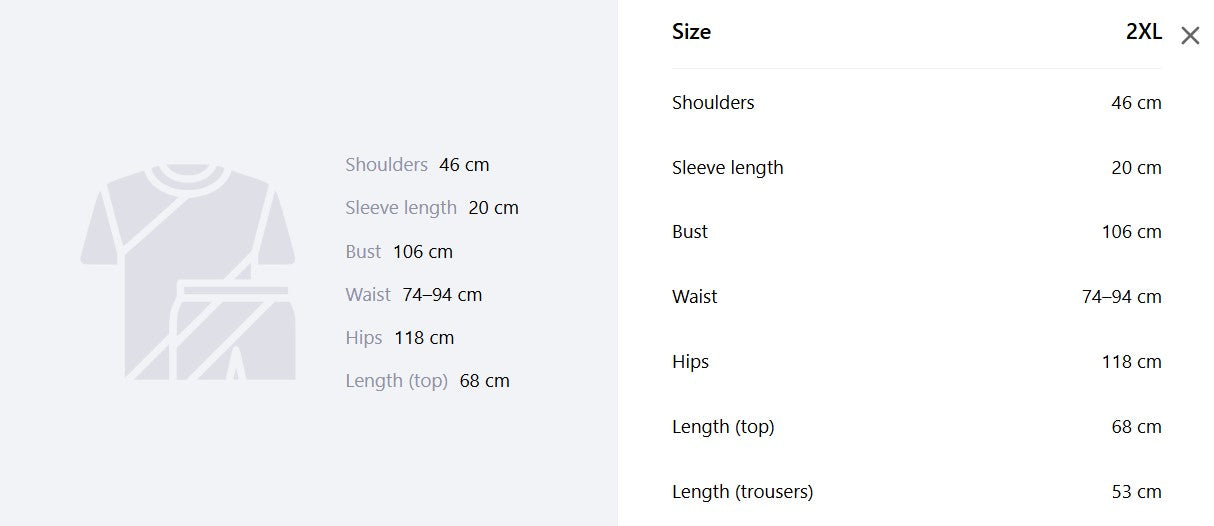
Task: Click Length (top) label beside illustration
Action: point(396,381)
